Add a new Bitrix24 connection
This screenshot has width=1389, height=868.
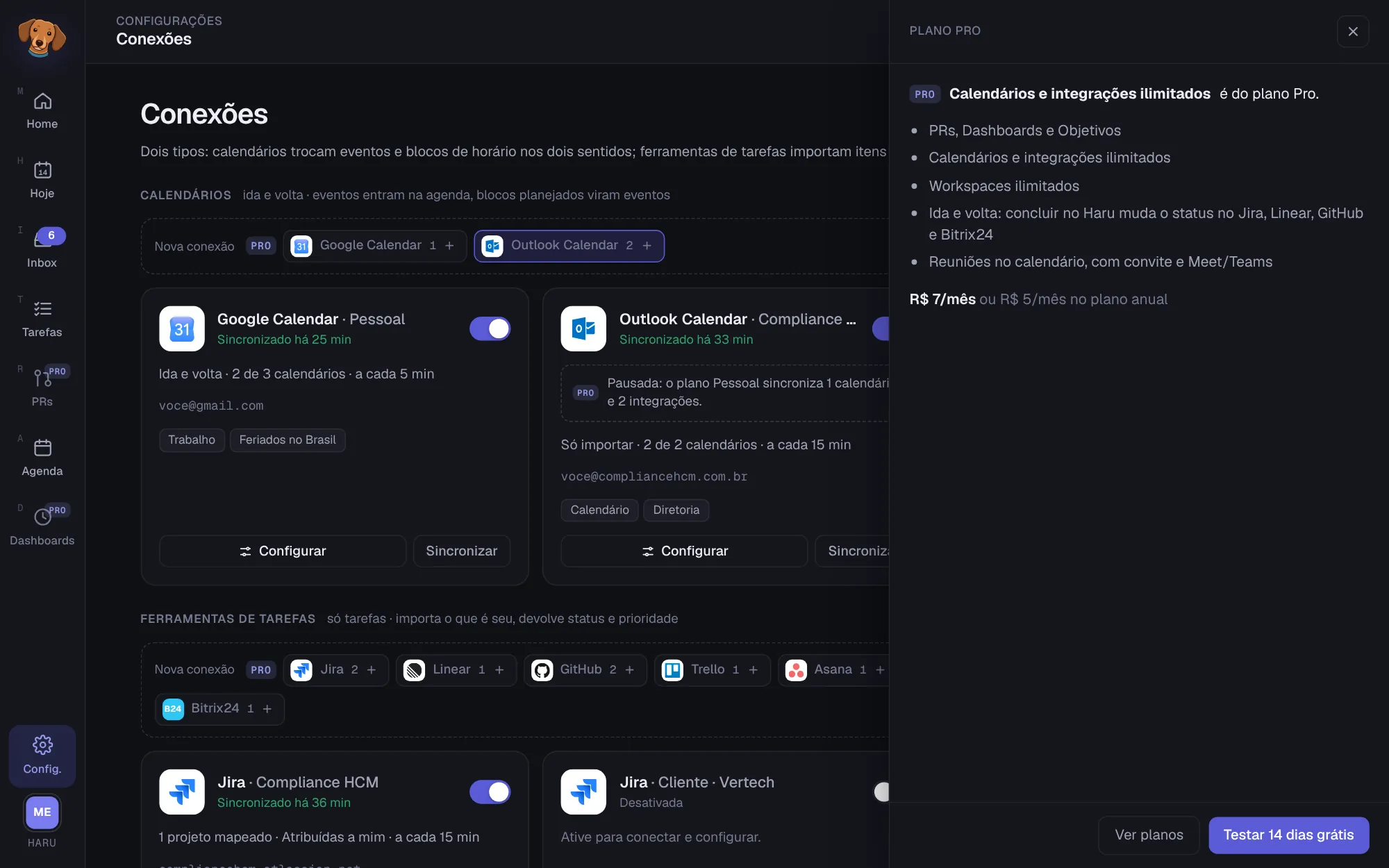pos(219,708)
